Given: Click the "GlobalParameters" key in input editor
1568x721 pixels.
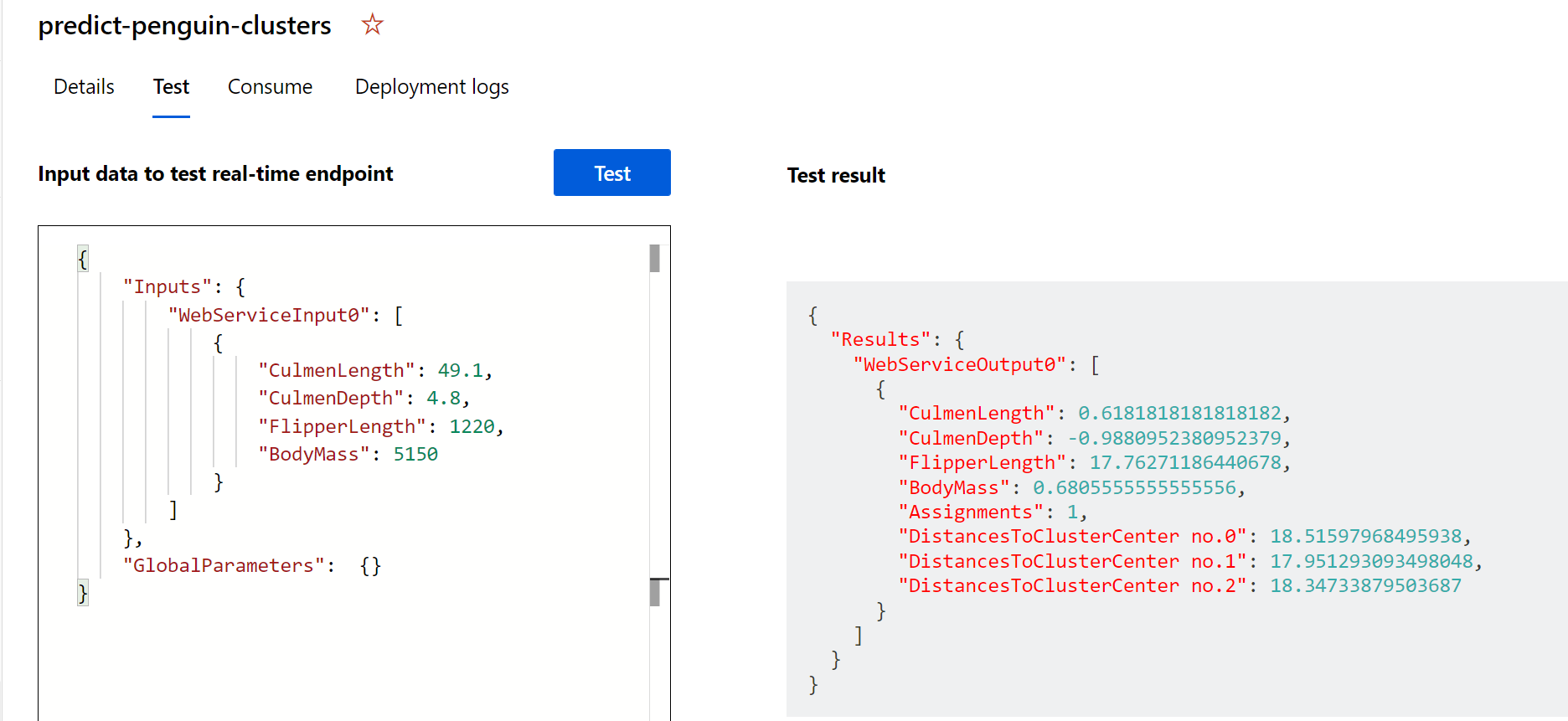Looking at the screenshot, I should [x=224, y=565].
